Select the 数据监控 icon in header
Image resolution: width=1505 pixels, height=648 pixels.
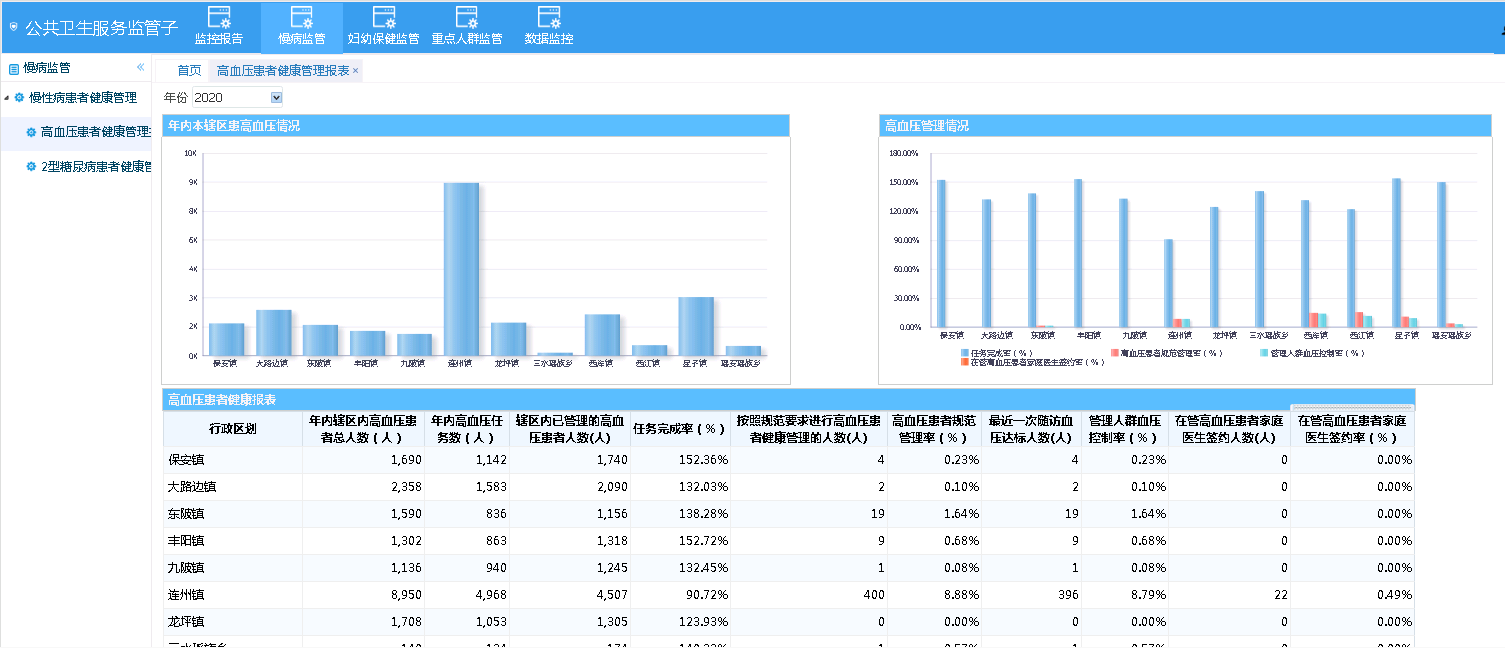[x=549, y=17]
